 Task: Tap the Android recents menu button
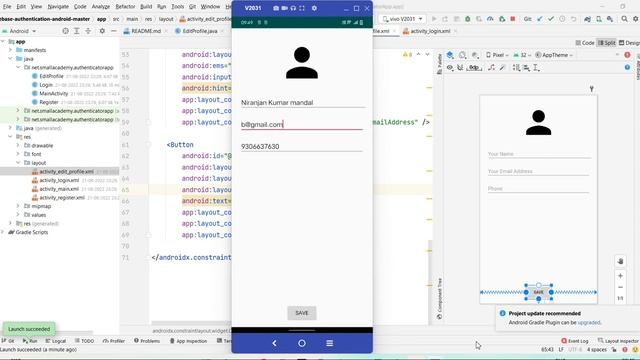[329, 343]
